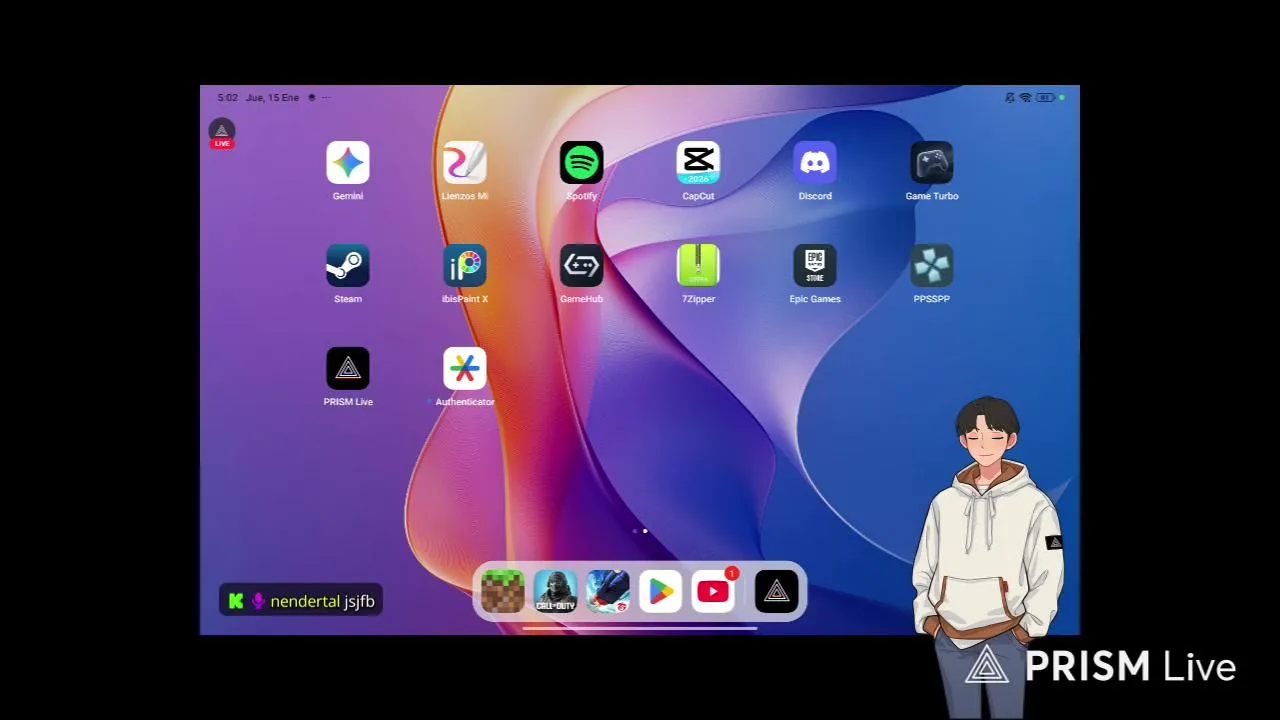The width and height of the screenshot is (1280, 720).
Task: Tap the date Jue, 15 Ene
Action: (x=272, y=98)
